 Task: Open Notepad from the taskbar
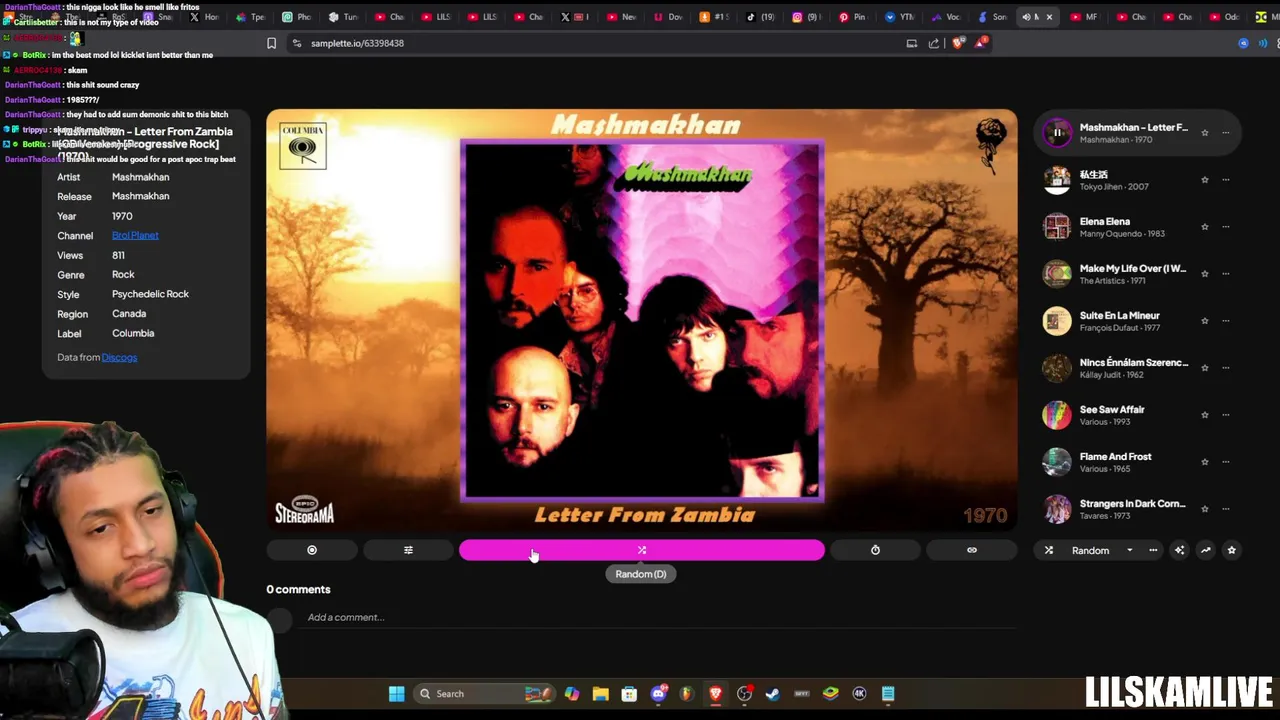[x=888, y=693]
